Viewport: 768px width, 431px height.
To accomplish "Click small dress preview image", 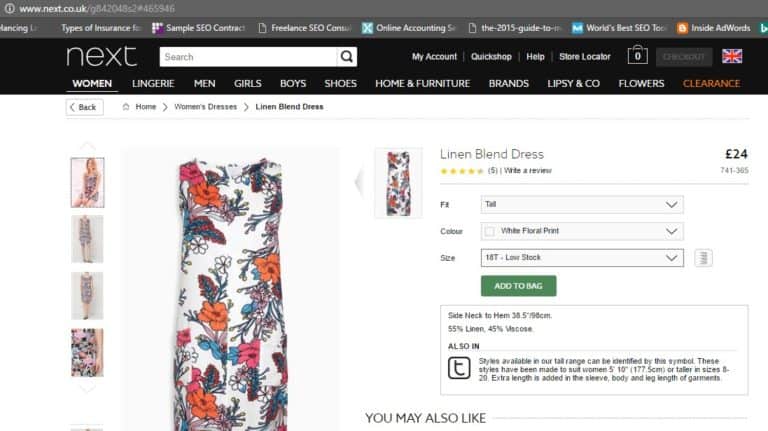I will [398, 183].
